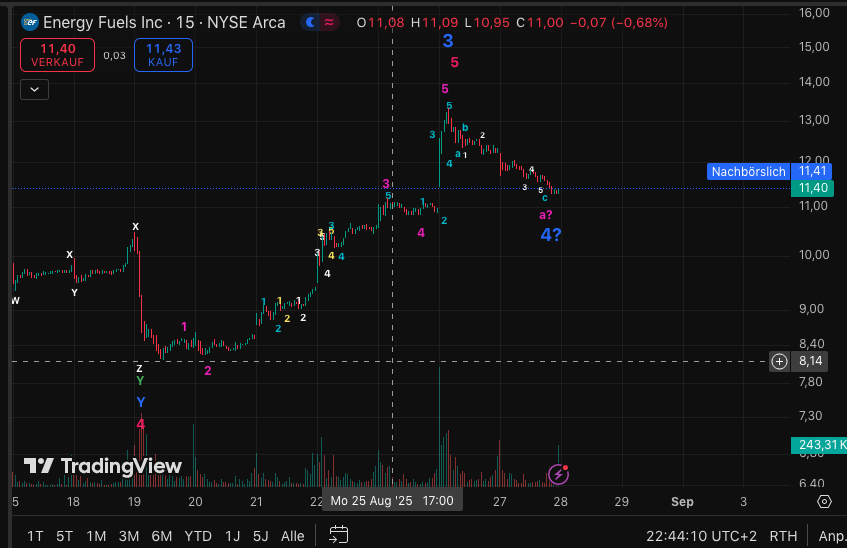Screen dimensions: 847x548
Task: Expand the collapsed indicator legend chevron
Action: tap(35, 89)
